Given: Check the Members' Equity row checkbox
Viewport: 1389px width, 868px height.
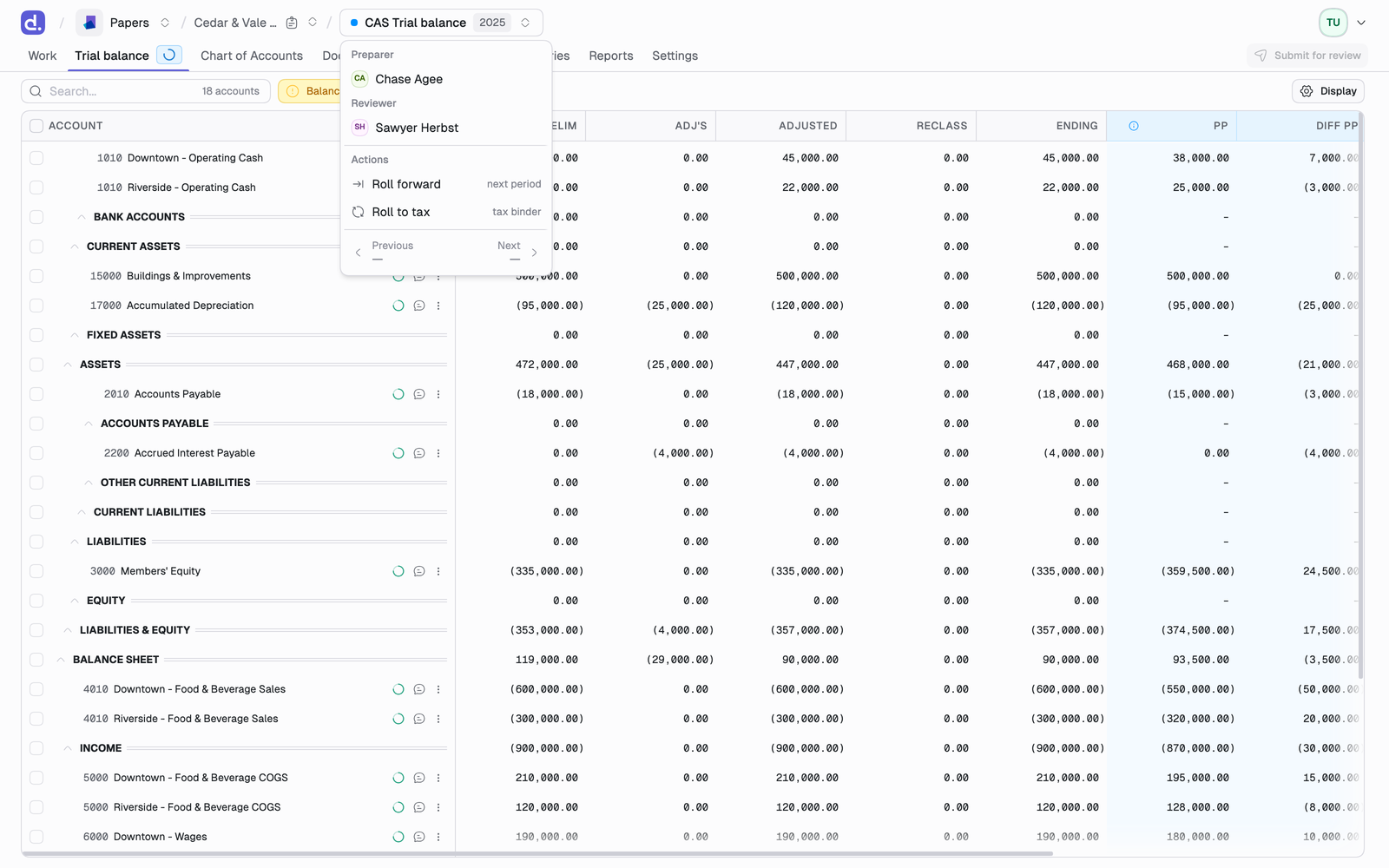Looking at the screenshot, I should click(36, 571).
